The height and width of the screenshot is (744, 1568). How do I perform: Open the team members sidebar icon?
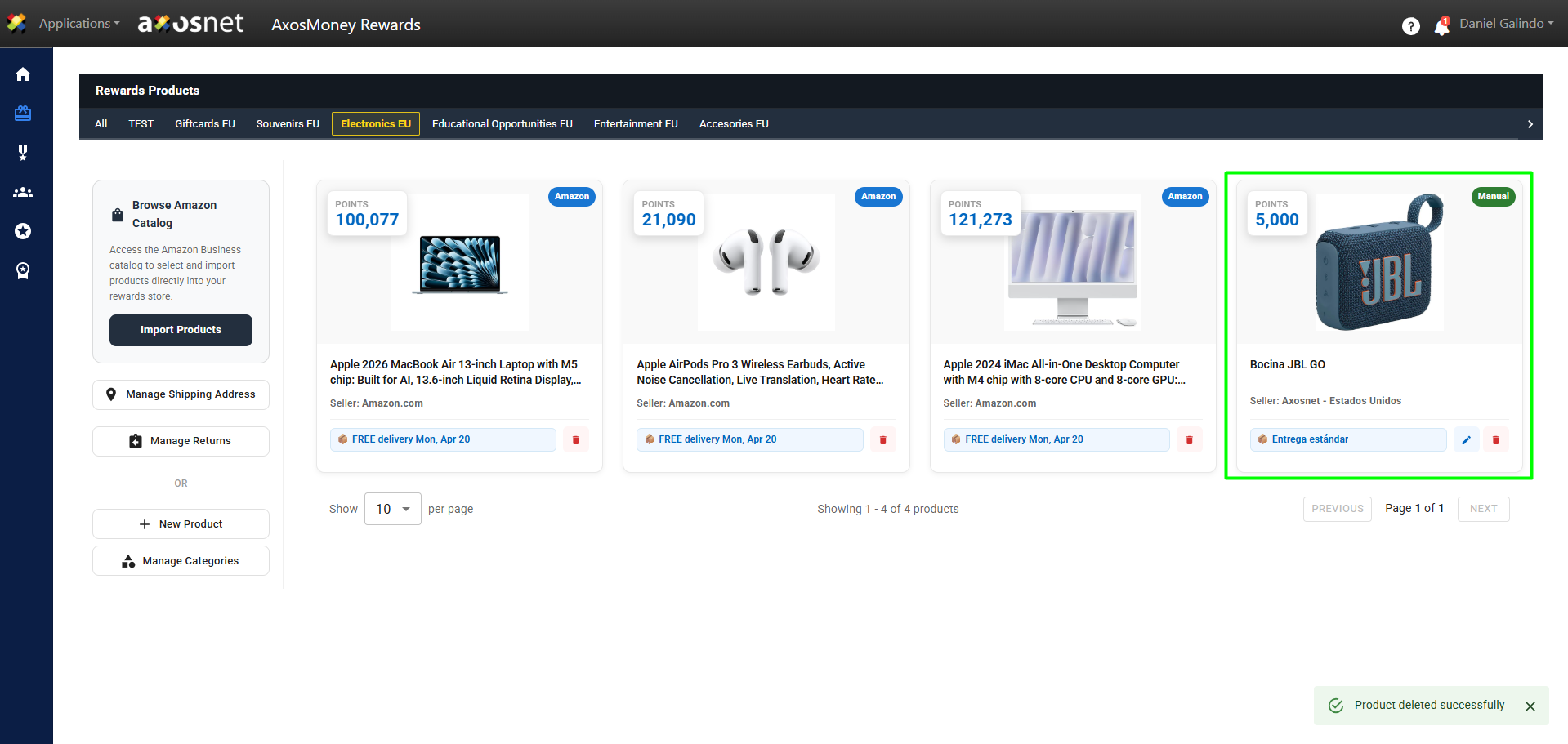[23, 193]
